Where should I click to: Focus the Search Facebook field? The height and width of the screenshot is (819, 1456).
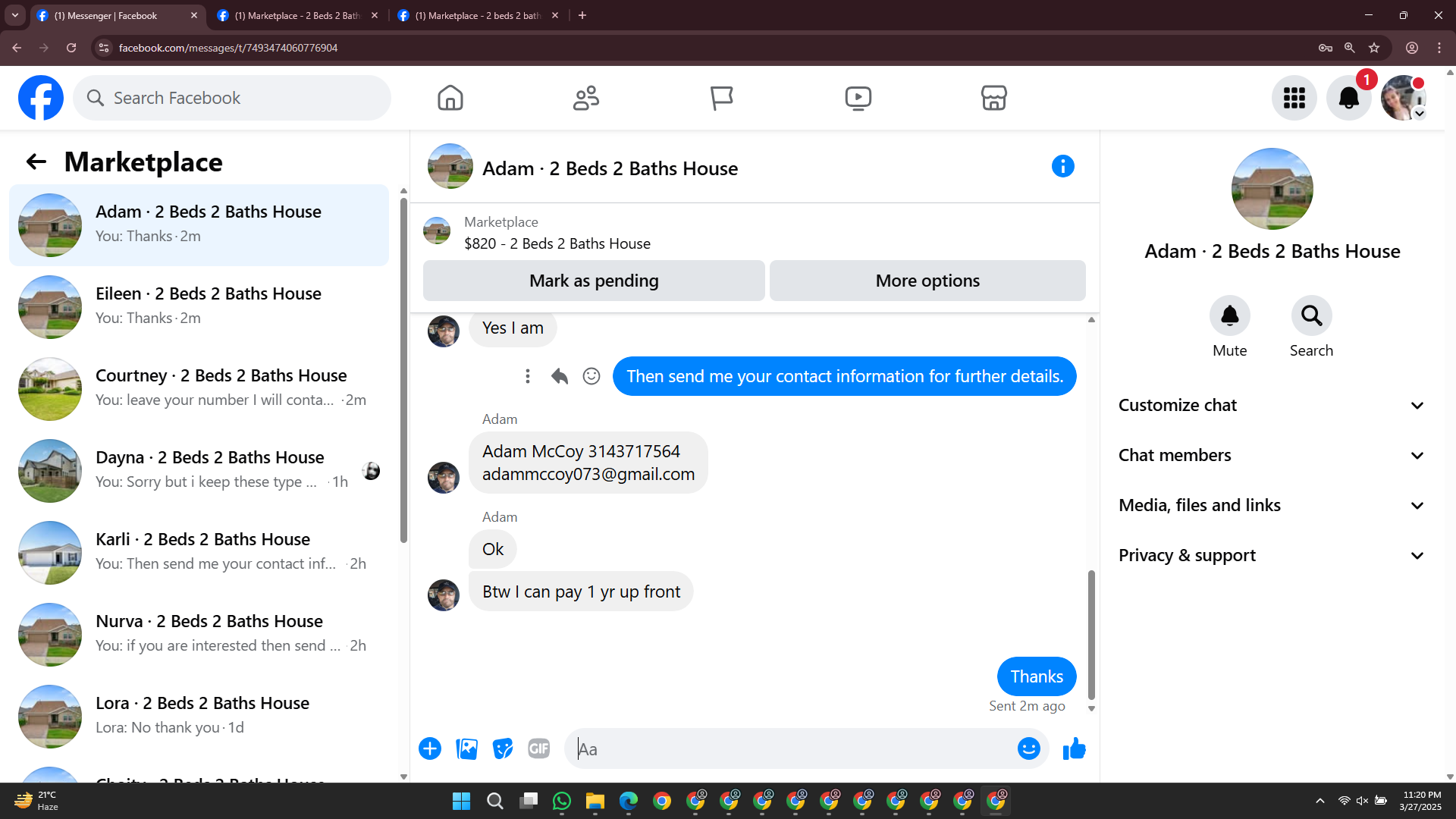232,98
